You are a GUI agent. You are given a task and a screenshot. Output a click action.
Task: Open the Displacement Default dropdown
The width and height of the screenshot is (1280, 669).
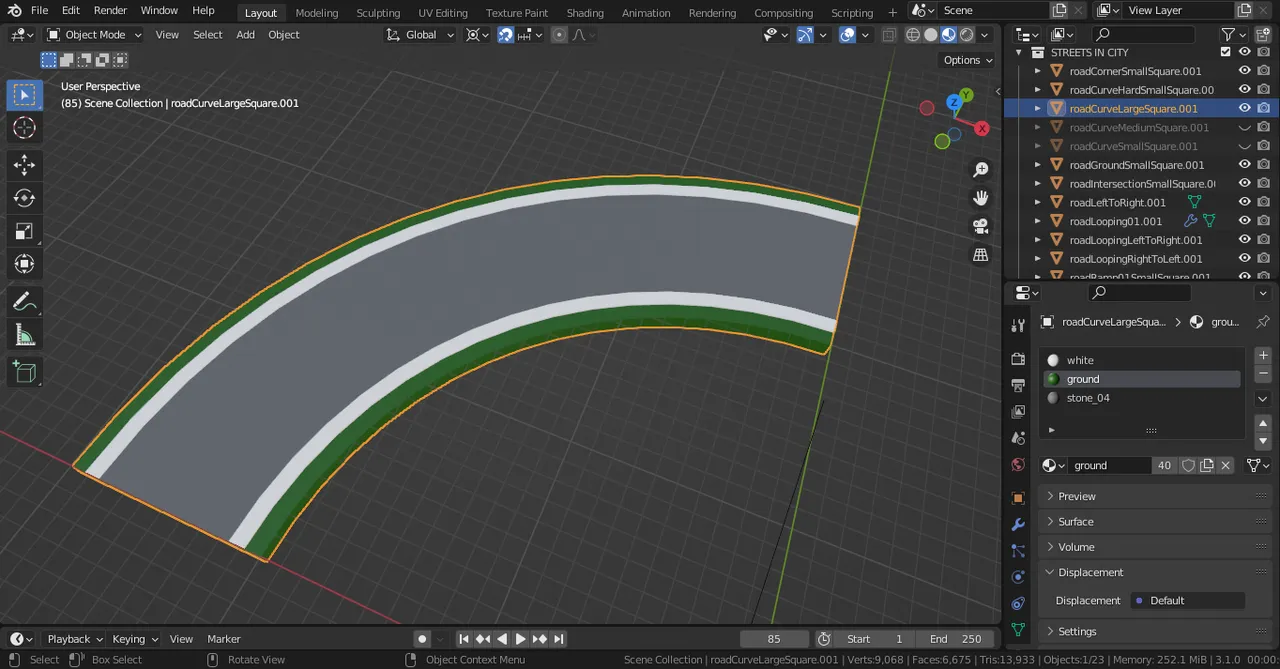1188,601
